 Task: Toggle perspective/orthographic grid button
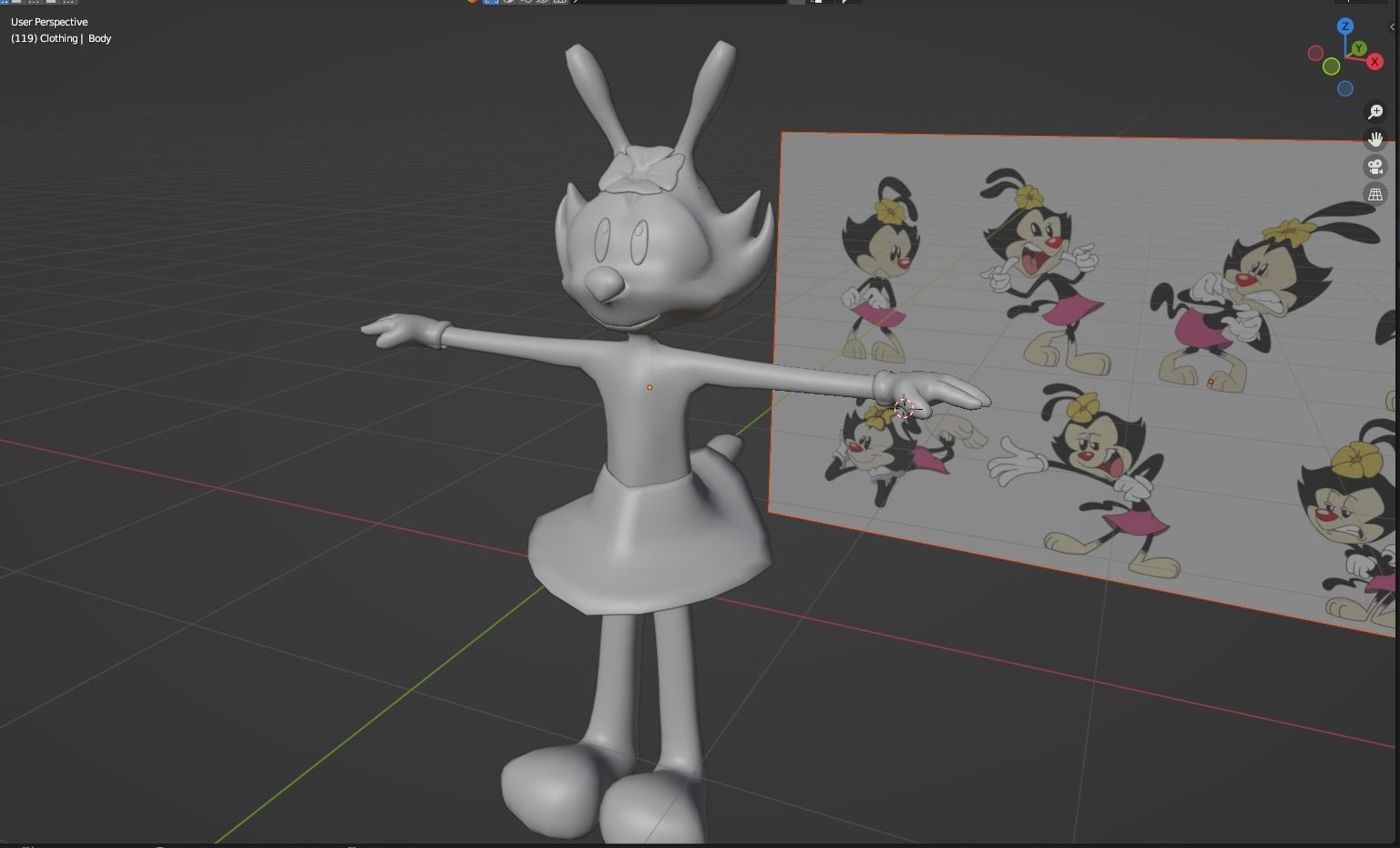tap(1375, 194)
